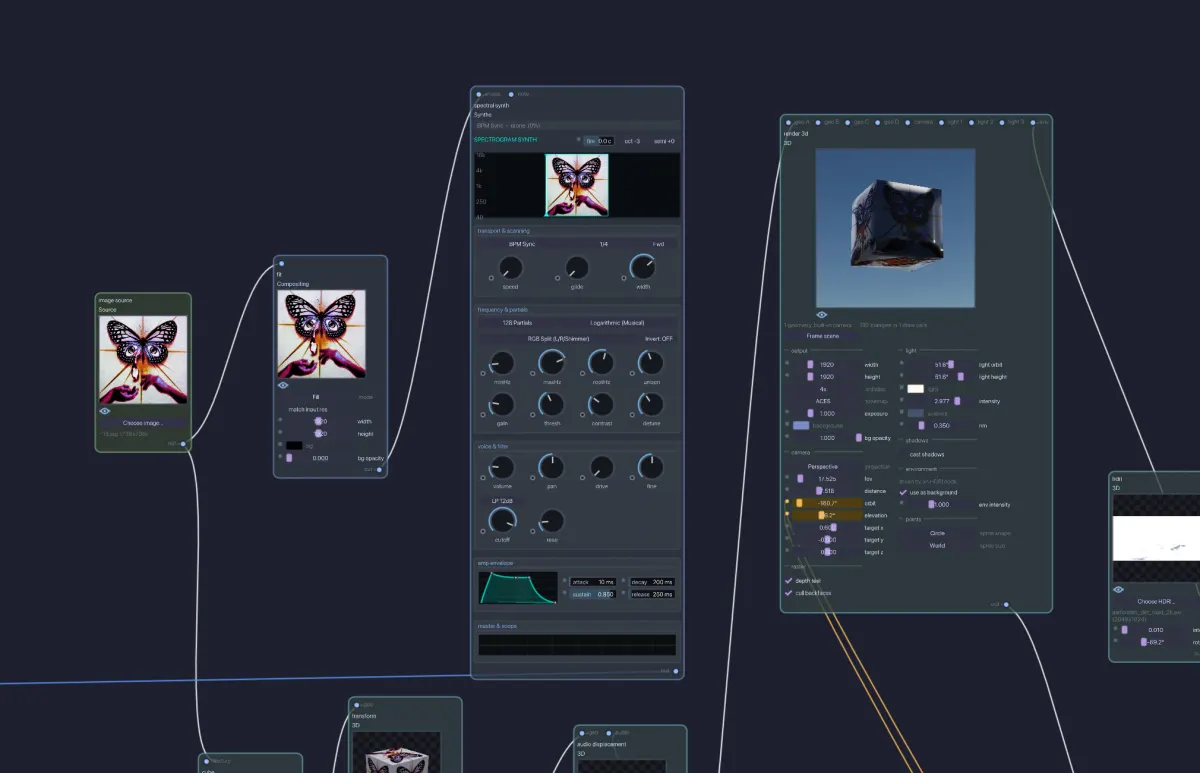
Task: Click the reso knob
Action: 551,520
